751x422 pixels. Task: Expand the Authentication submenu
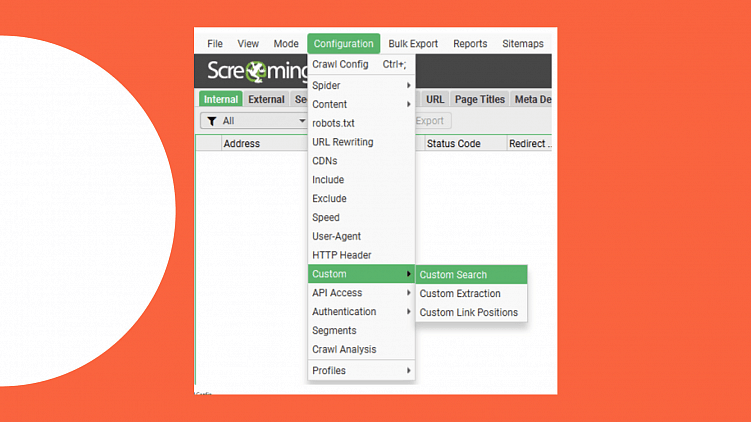tap(361, 311)
